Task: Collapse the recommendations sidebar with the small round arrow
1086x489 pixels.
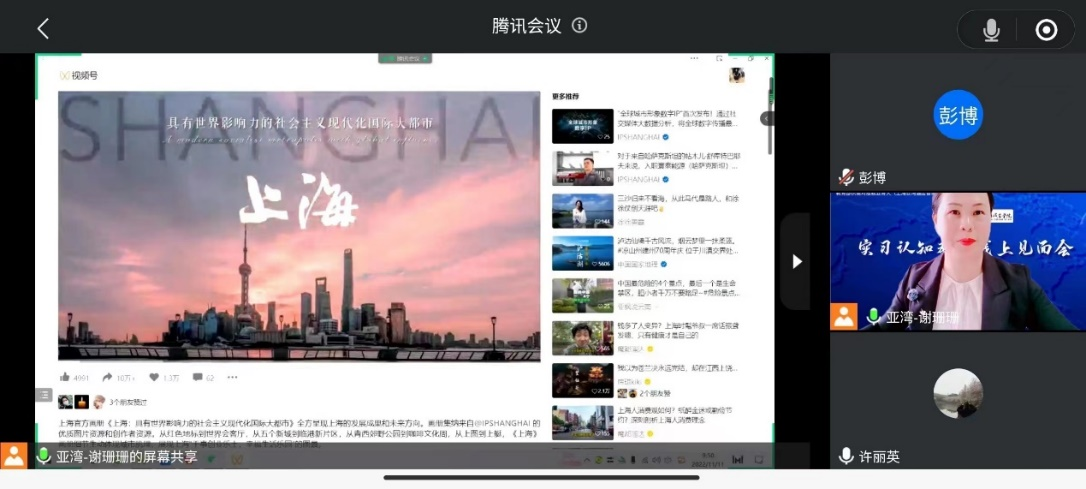Action: pos(767,118)
